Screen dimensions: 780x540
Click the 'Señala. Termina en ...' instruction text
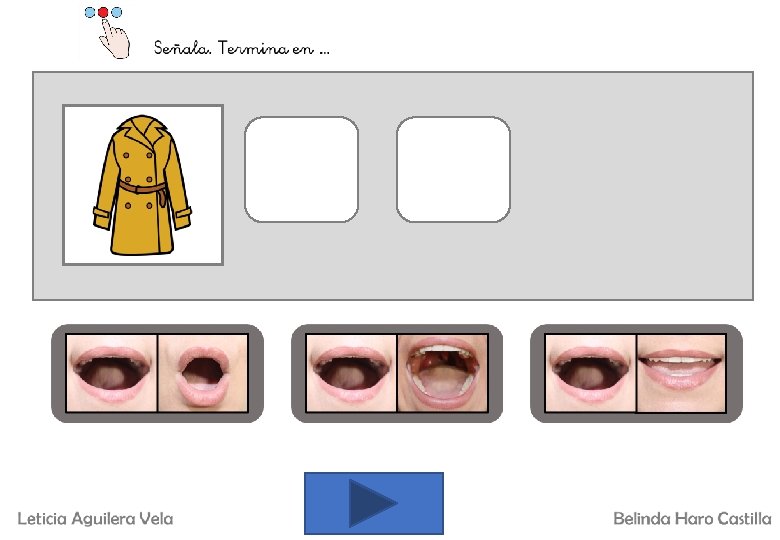[x=242, y=48]
